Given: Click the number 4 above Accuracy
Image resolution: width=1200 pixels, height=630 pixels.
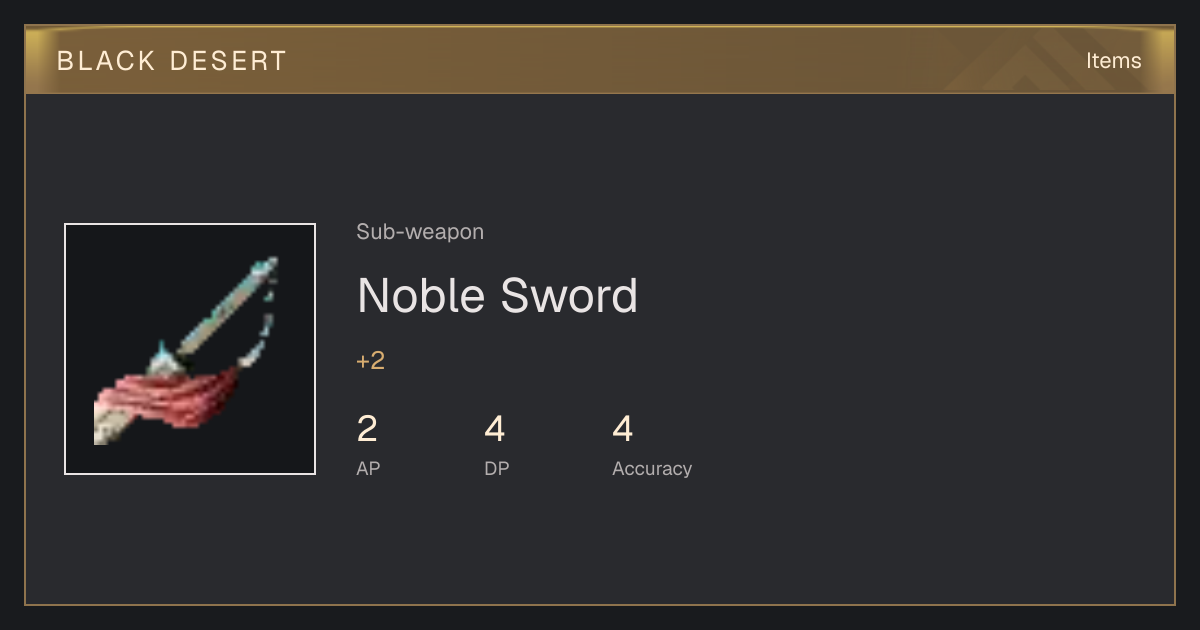Looking at the screenshot, I should pyautogui.click(x=623, y=429).
